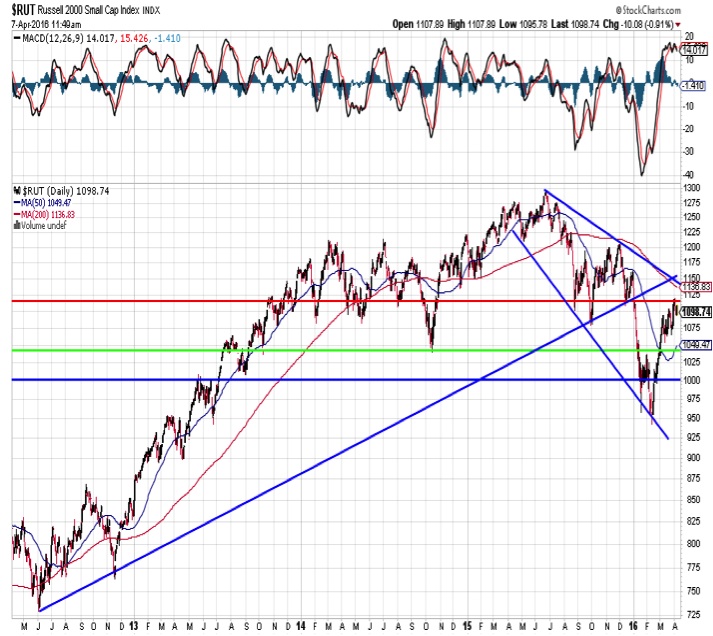This screenshot has height=636, width=713.
Task: Click the red horizontal resistance line
Action: coord(346,301)
